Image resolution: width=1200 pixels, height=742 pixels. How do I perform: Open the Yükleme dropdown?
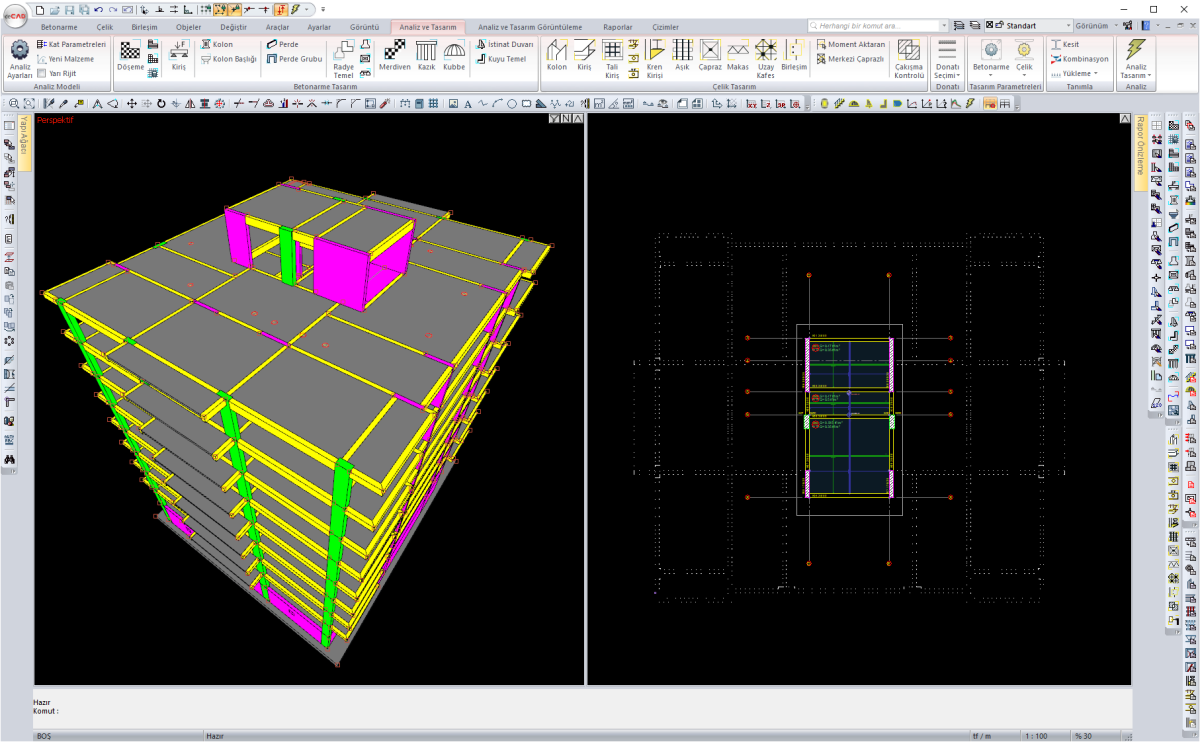[1078, 73]
